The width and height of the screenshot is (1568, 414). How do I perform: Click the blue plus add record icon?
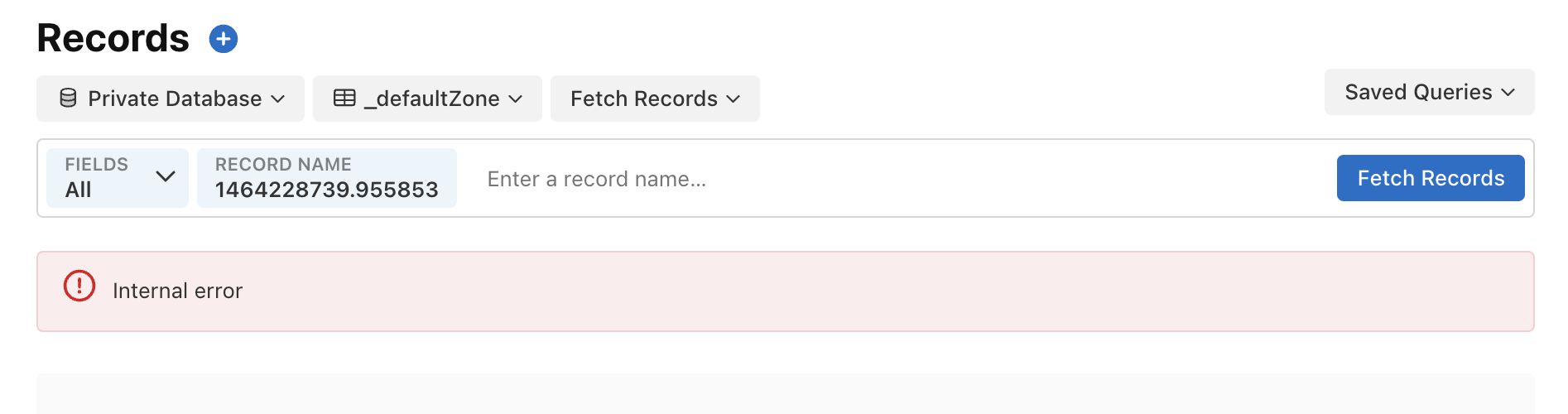click(224, 39)
